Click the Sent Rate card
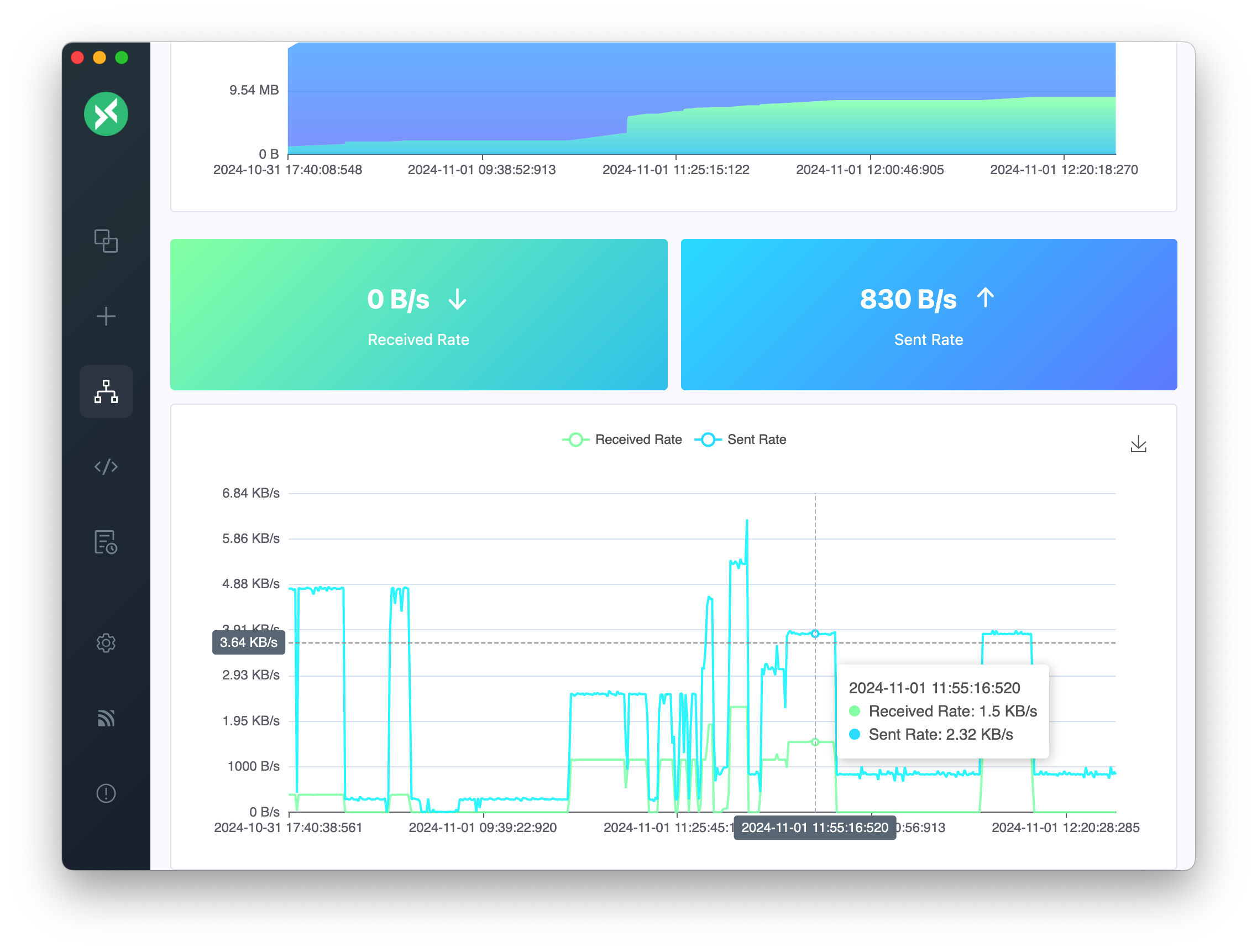Screen dimensions: 1257x952 (928, 315)
